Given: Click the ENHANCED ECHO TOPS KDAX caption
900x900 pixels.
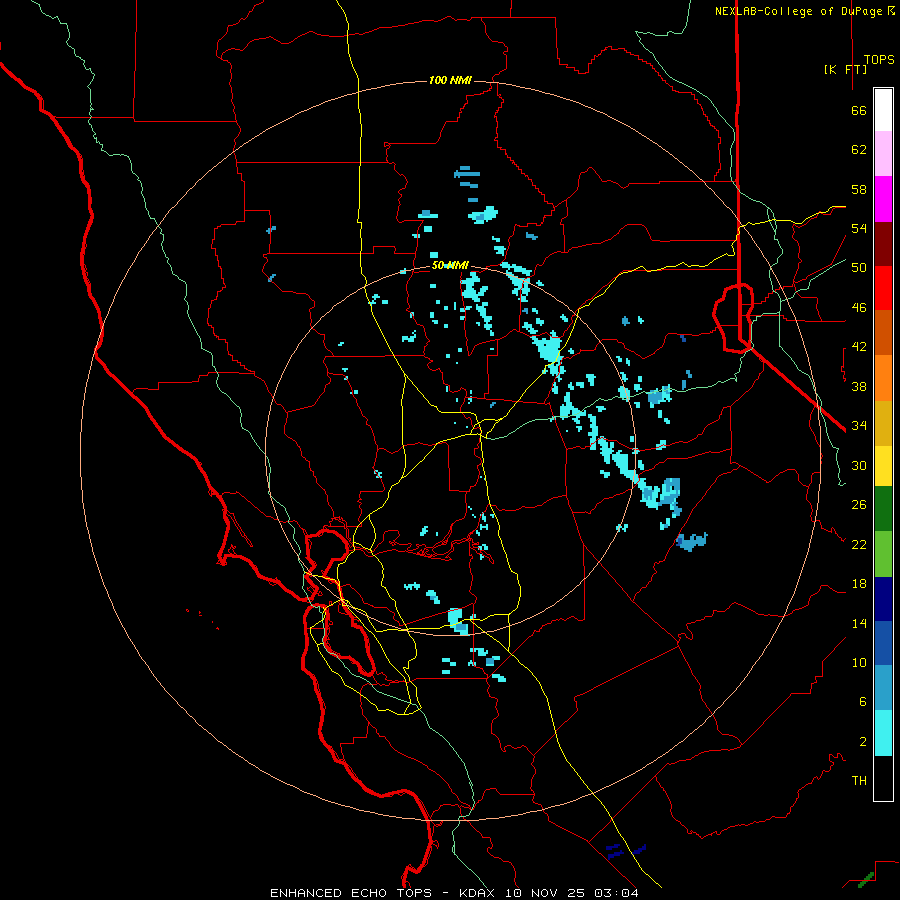Looking at the screenshot, I should click(x=454, y=893).
